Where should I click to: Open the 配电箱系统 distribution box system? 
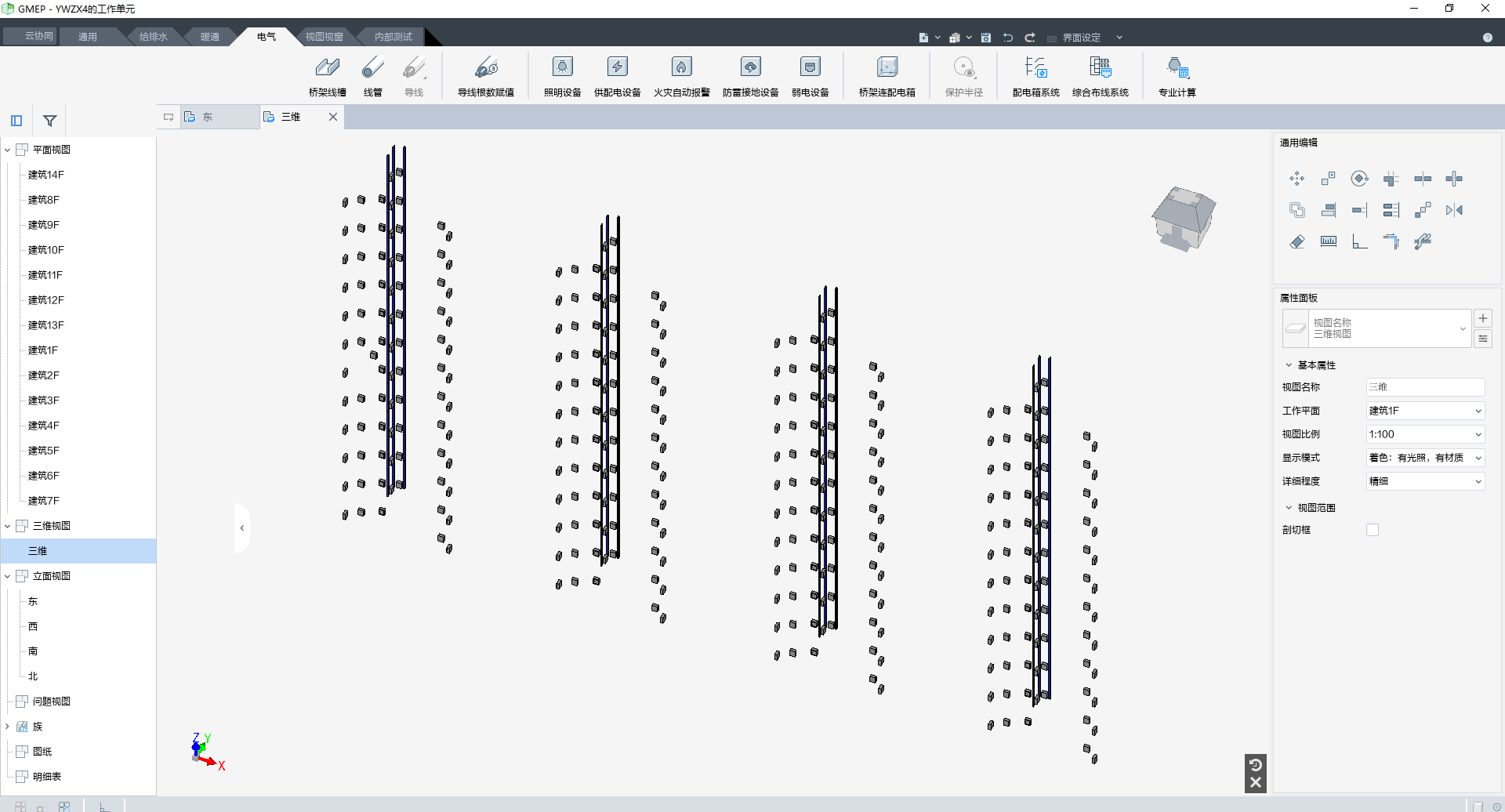[x=1035, y=76]
